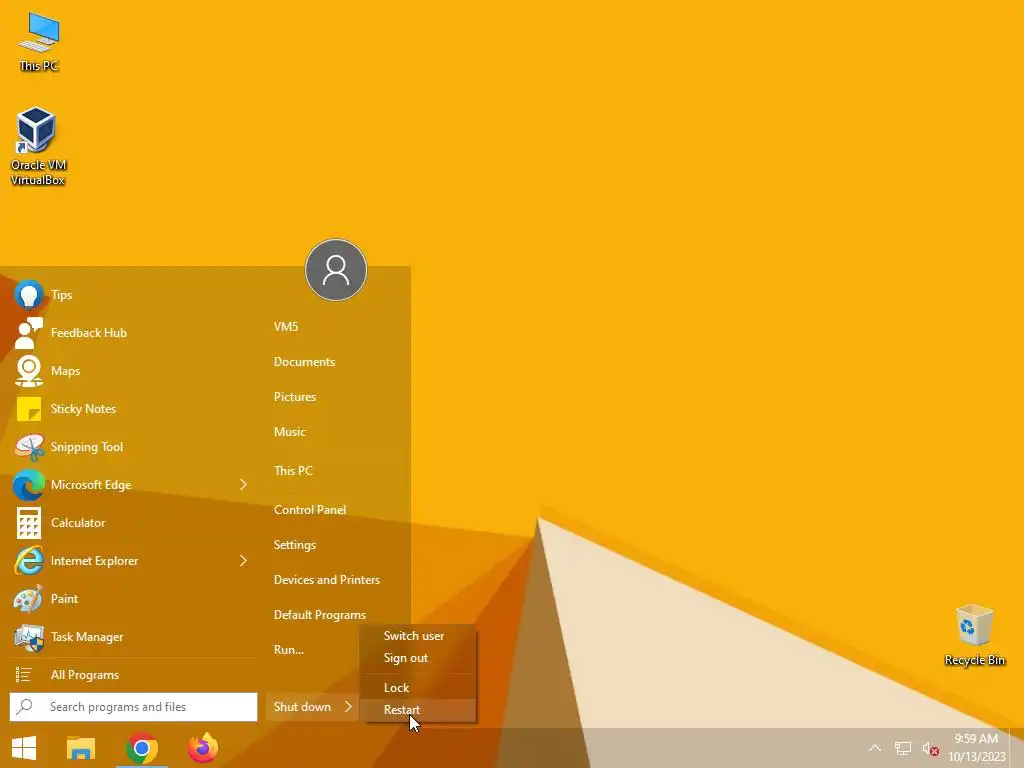Open Calculator icon in start menu
Viewport: 1024px width, 768px height.
click(x=29, y=522)
